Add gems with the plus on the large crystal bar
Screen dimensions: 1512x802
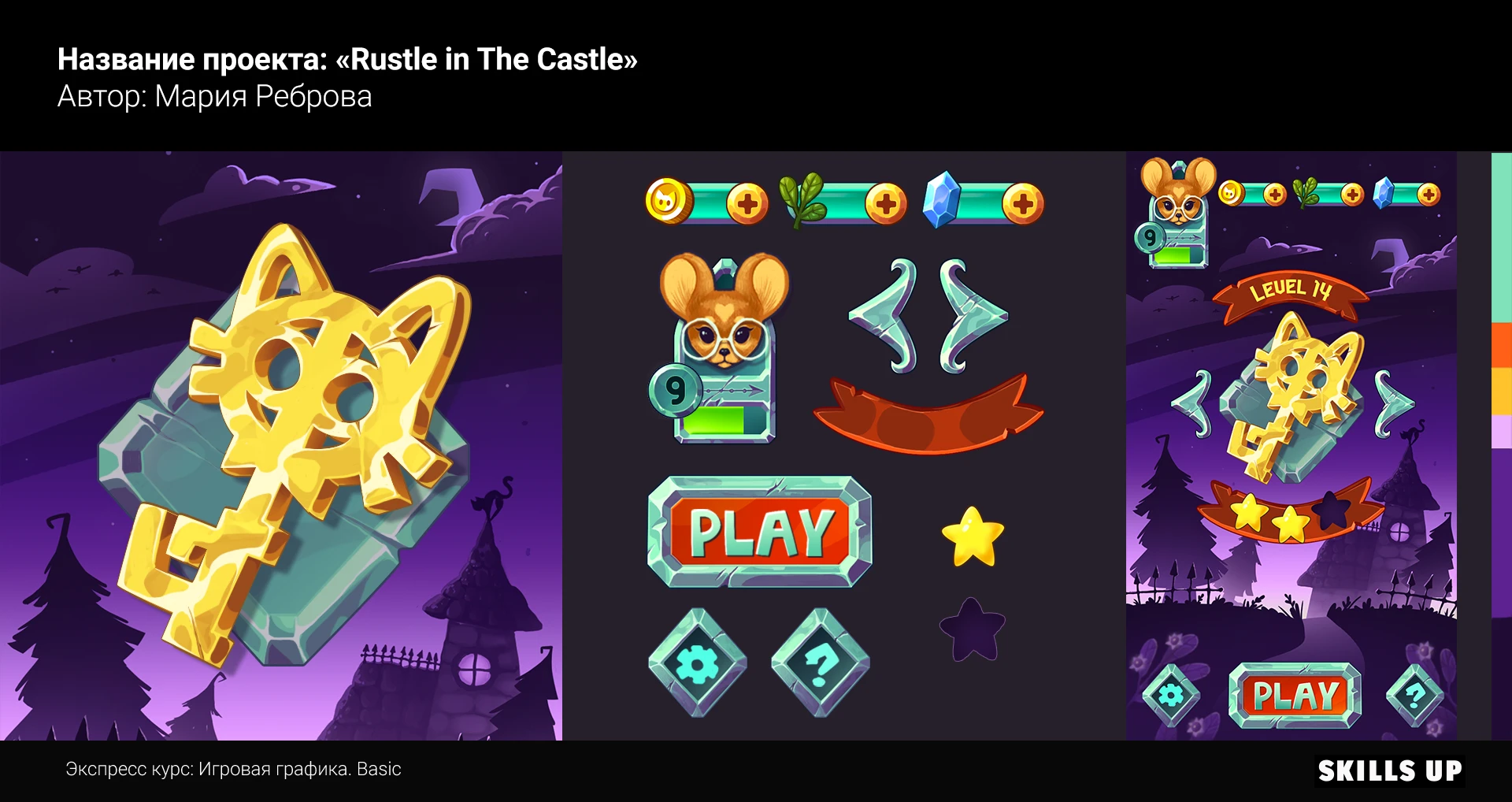point(1023,204)
